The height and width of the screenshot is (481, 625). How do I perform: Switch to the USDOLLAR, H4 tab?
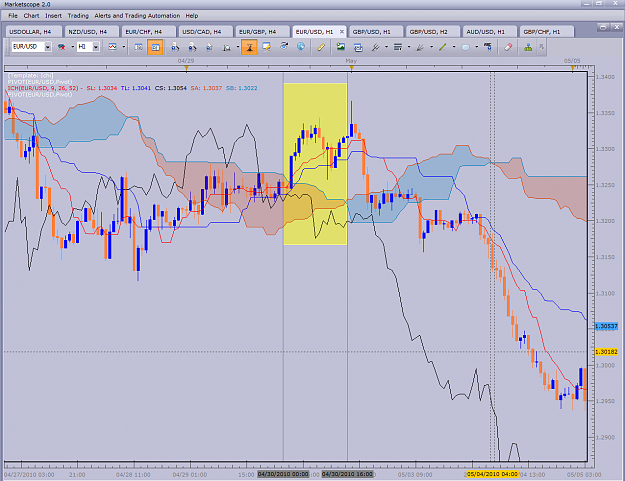click(33, 31)
